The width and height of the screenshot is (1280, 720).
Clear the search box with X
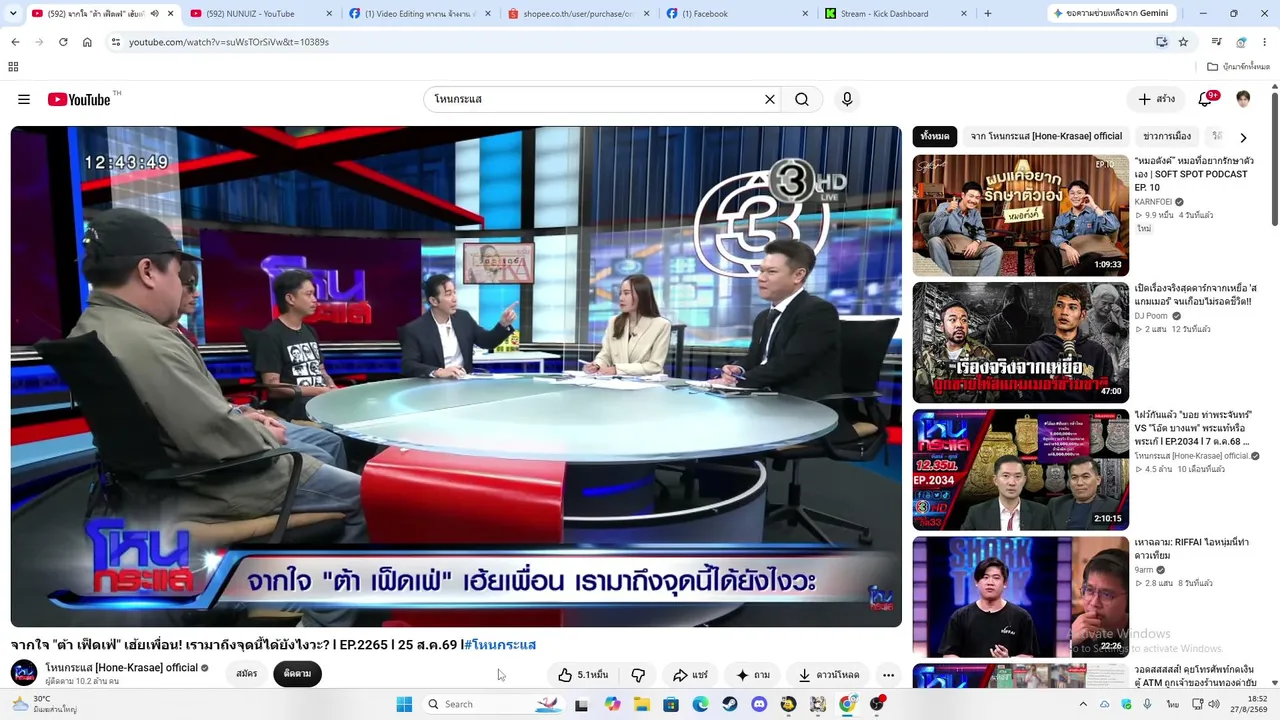click(770, 99)
